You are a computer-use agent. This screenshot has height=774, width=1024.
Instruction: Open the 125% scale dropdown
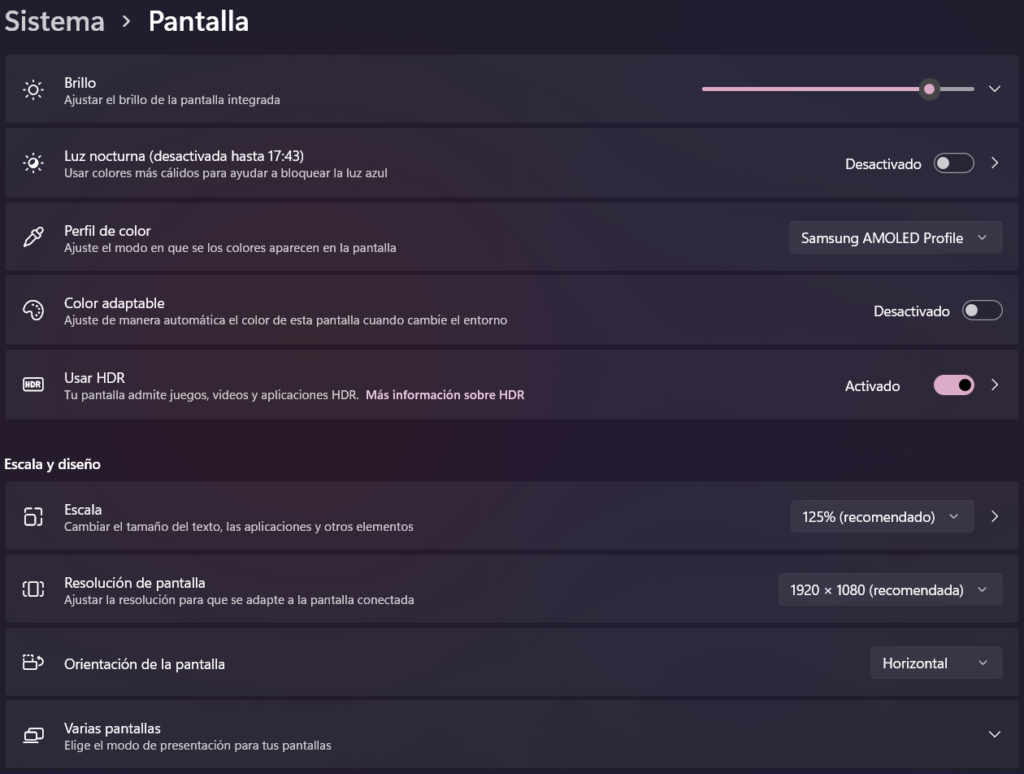[x=881, y=517]
